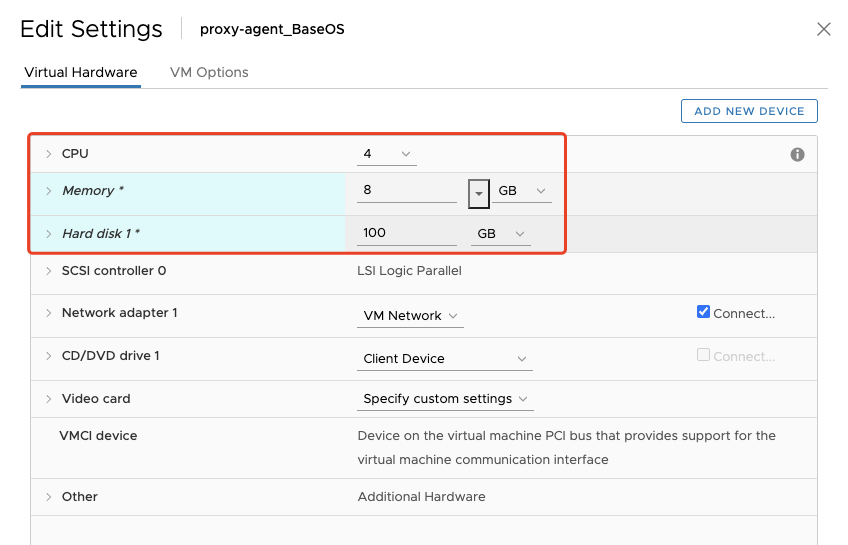The image size is (848, 545).
Task: Expand CD/DVD drive 1 row
Action: pos(48,356)
